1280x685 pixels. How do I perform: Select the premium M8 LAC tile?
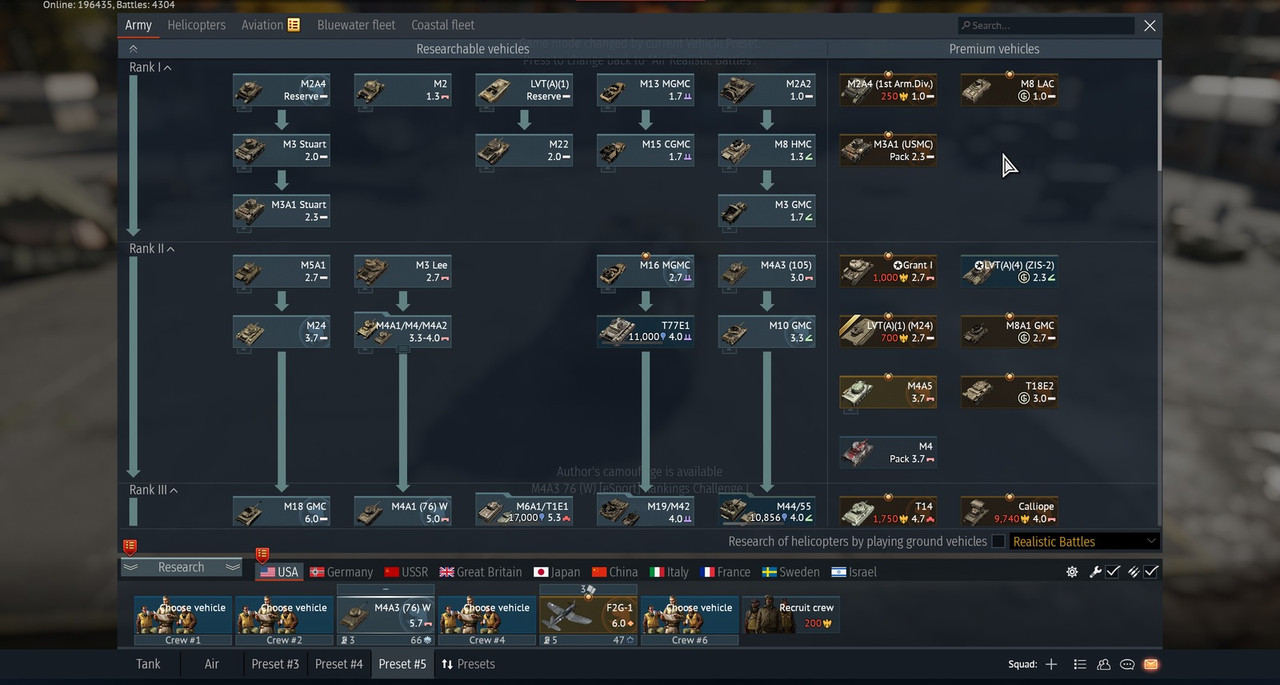pos(1010,90)
